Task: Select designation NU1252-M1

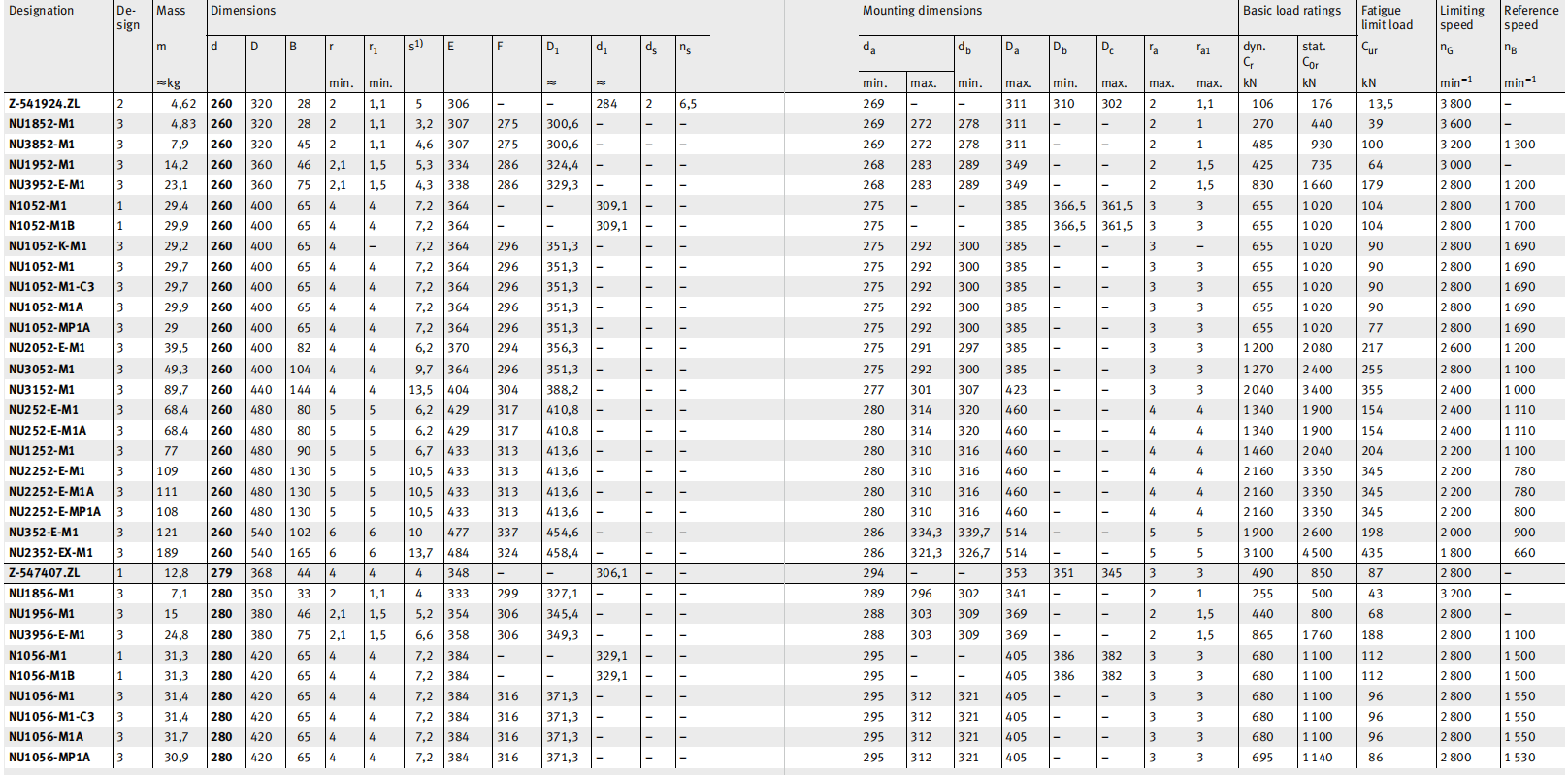Action: 42,451
